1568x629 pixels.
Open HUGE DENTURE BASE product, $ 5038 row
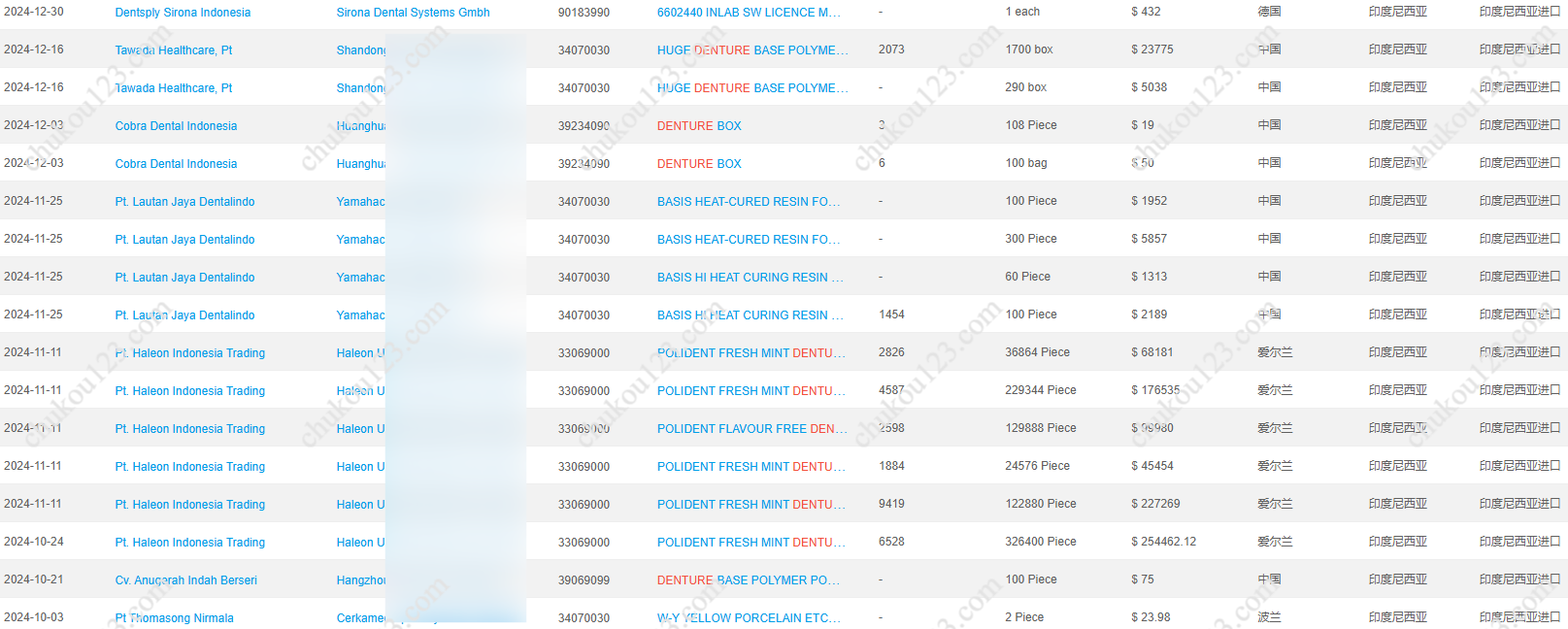tap(752, 88)
